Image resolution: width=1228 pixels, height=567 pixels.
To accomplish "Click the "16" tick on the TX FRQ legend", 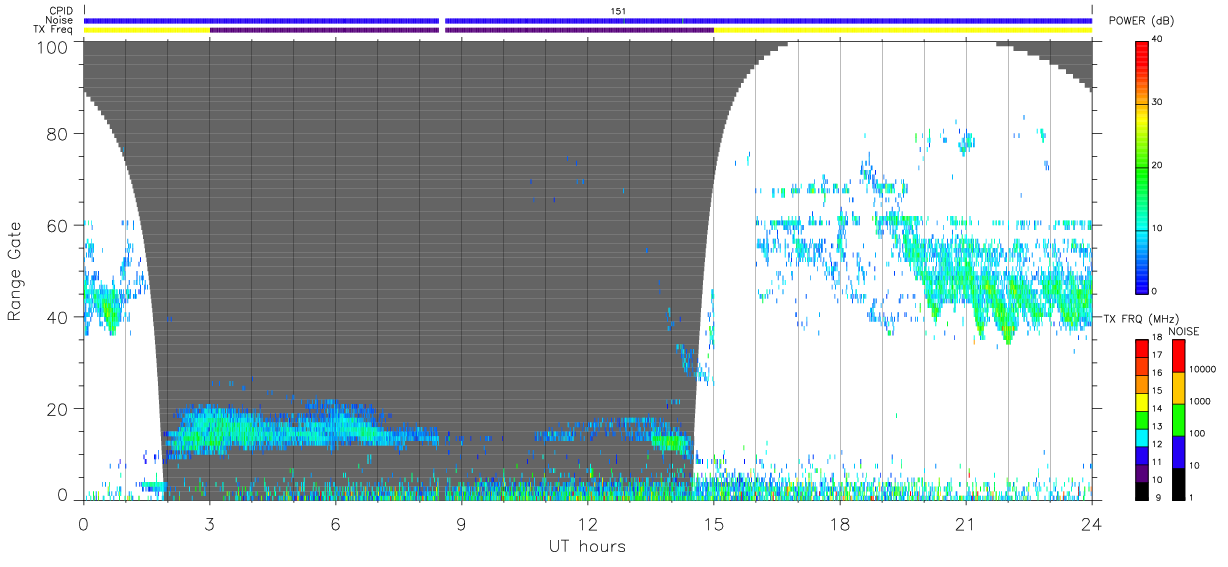I will [1158, 372].
